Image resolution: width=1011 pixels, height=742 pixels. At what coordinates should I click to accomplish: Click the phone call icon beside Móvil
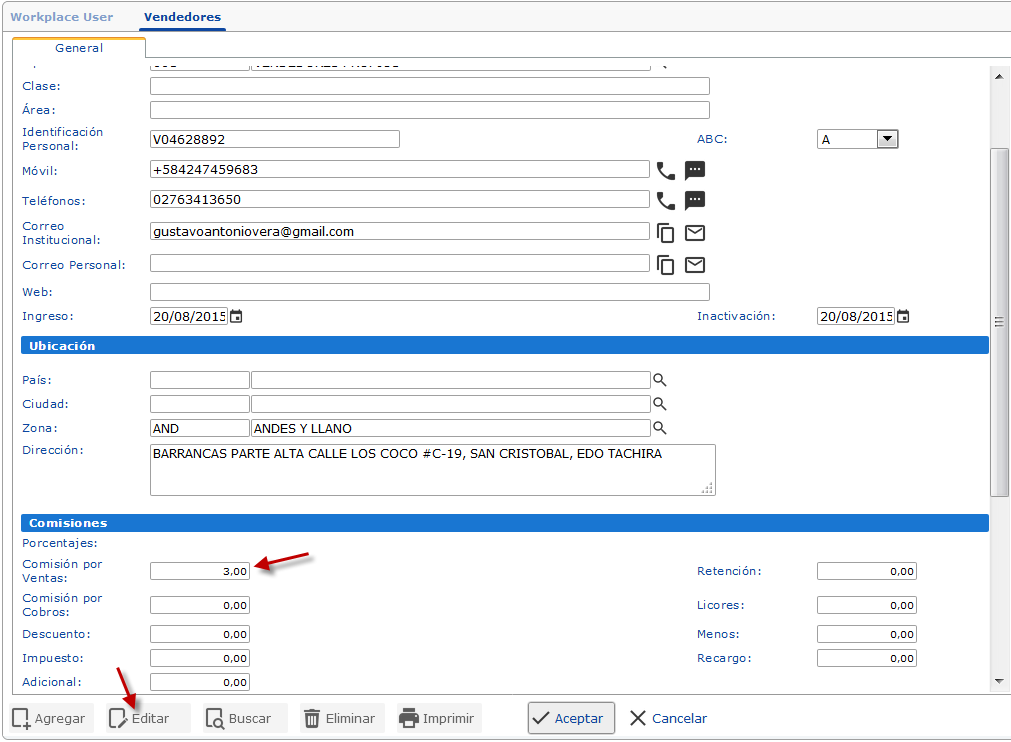tap(665, 170)
